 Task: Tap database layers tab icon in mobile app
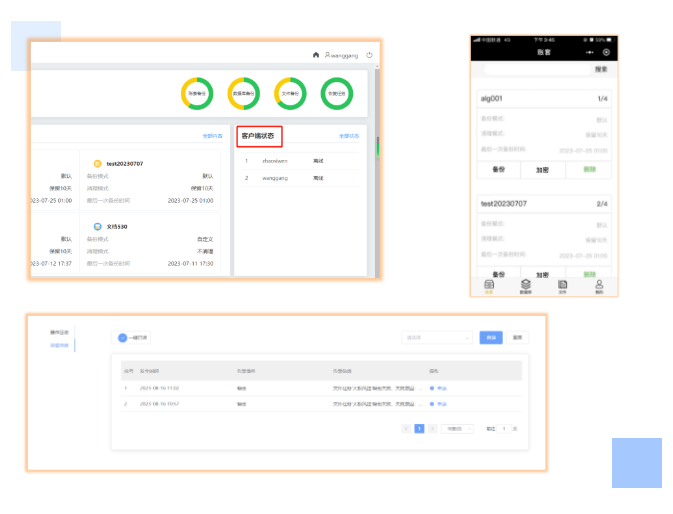click(526, 286)
